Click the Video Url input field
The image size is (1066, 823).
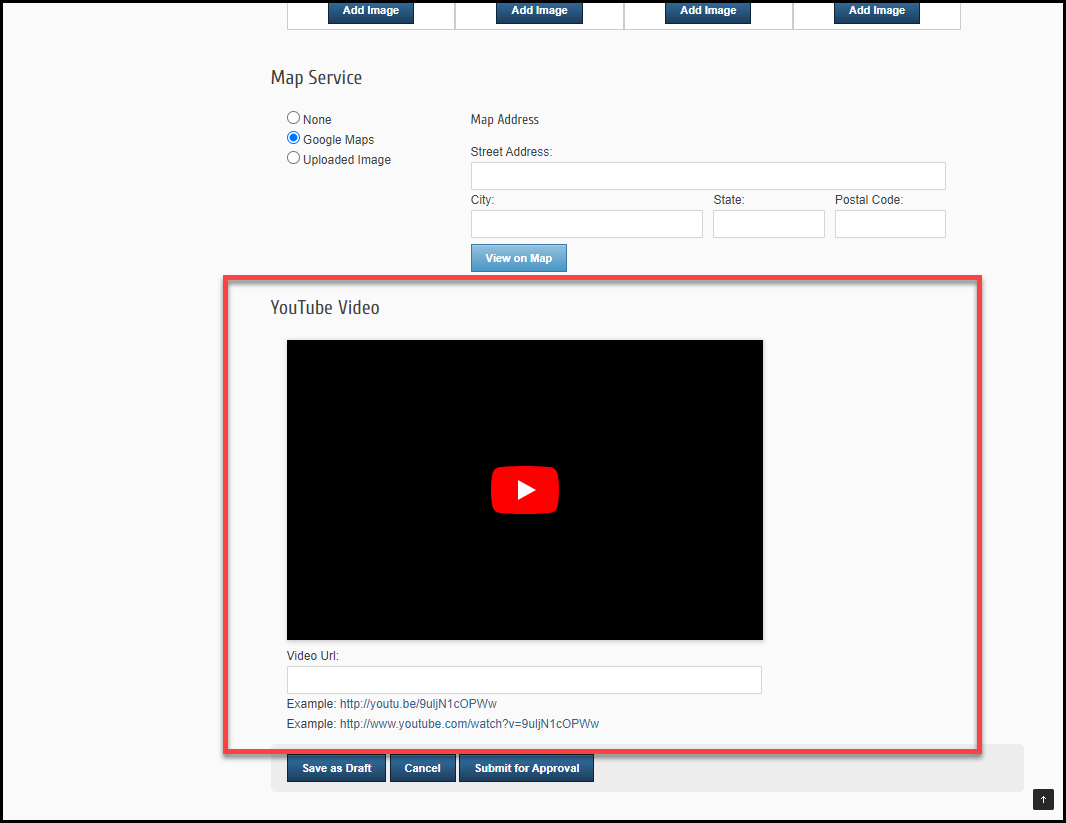[524, 680]
